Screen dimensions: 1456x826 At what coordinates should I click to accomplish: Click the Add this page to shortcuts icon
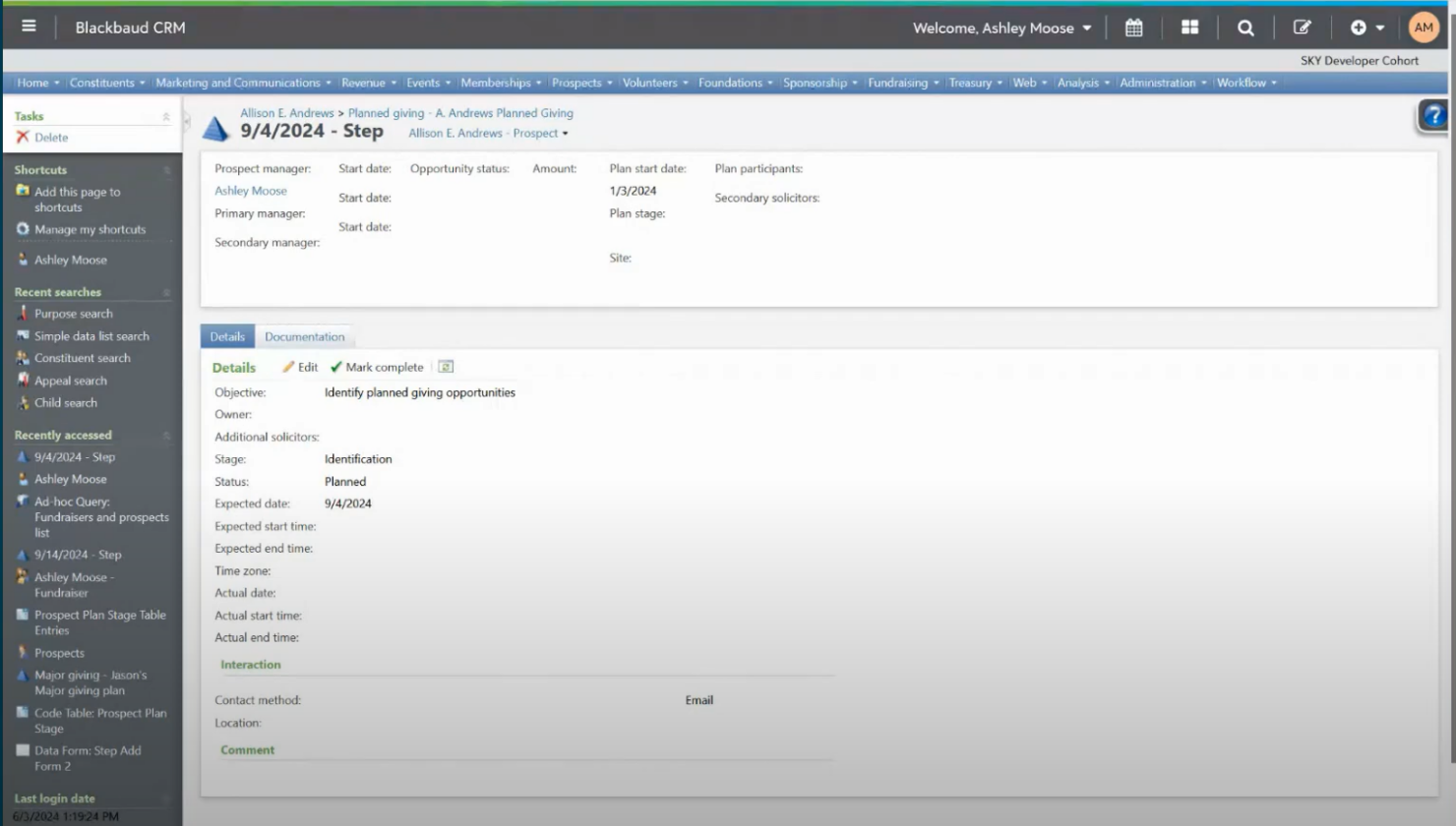[x=23, y=191]
